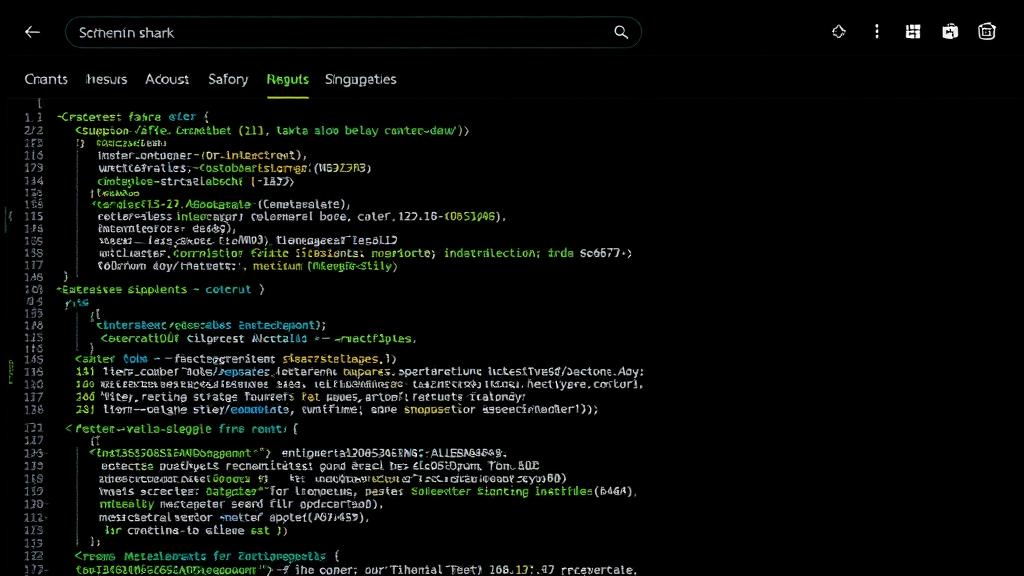Click the trash delete icon at top right

(986, 31)
